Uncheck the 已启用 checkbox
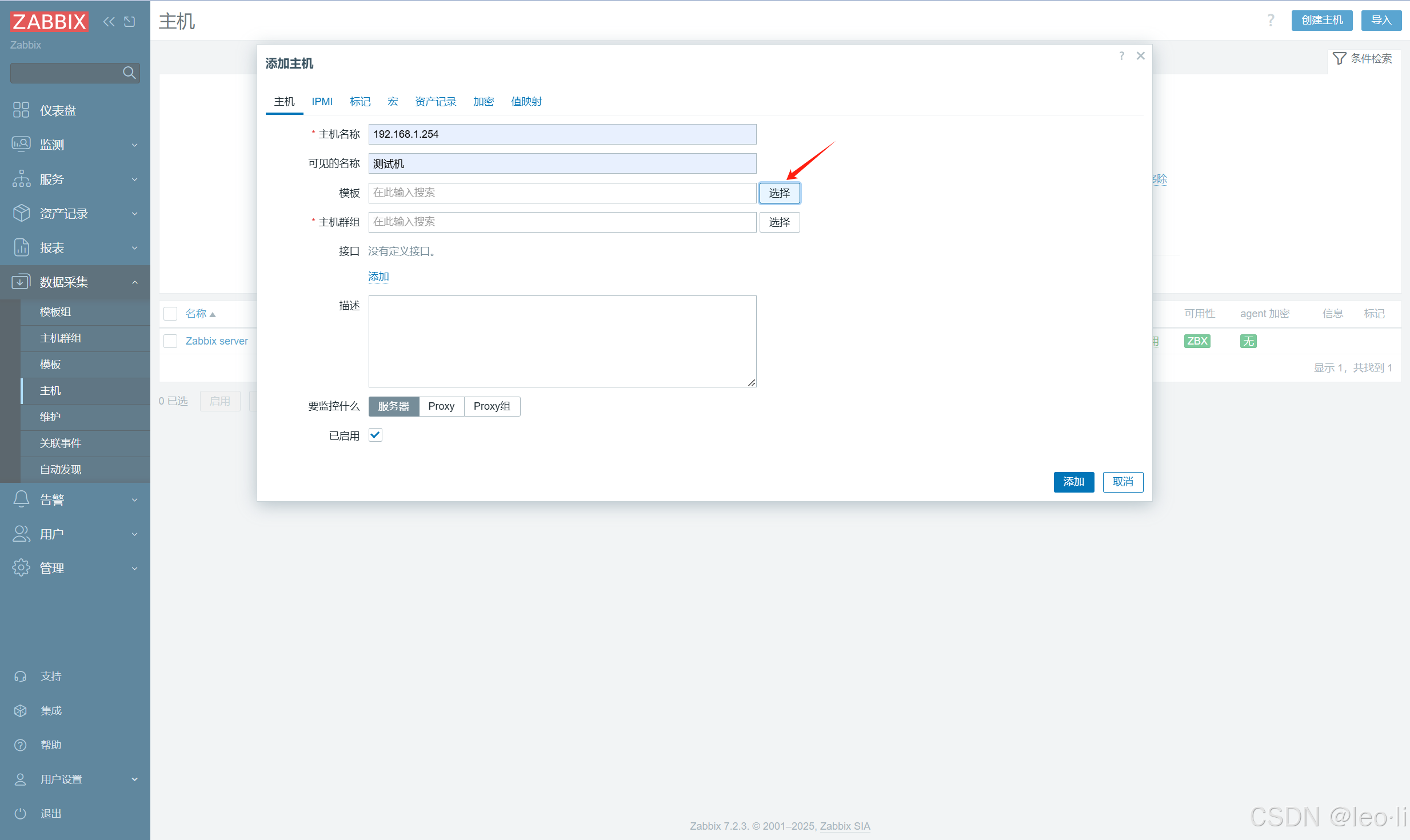 [x=376, y=435]
